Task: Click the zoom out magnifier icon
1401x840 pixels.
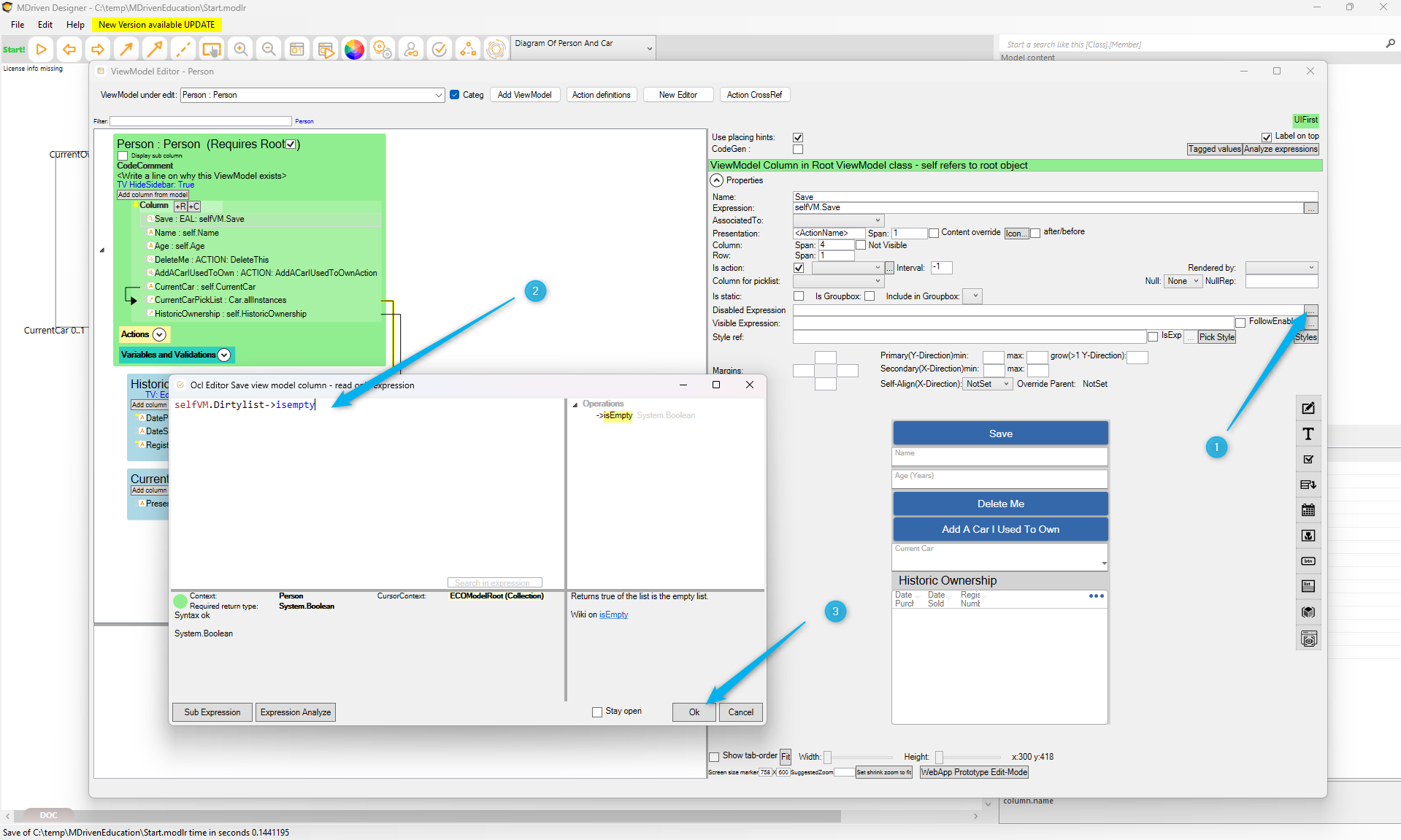Action: click(269, 50)
